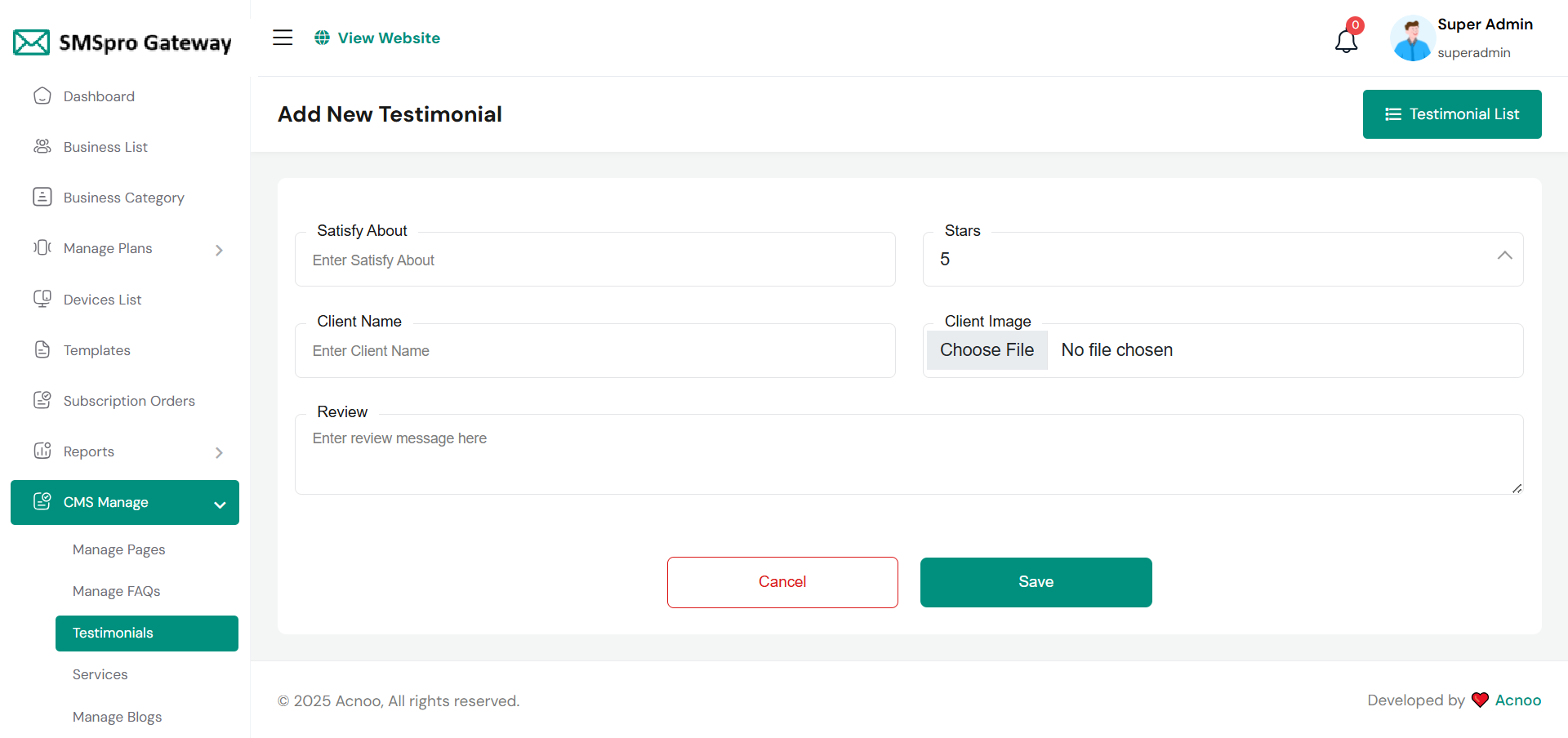This screenshot has width=1568, height=738.
Task: Click the Choose File button
Action: pos(987,350)
